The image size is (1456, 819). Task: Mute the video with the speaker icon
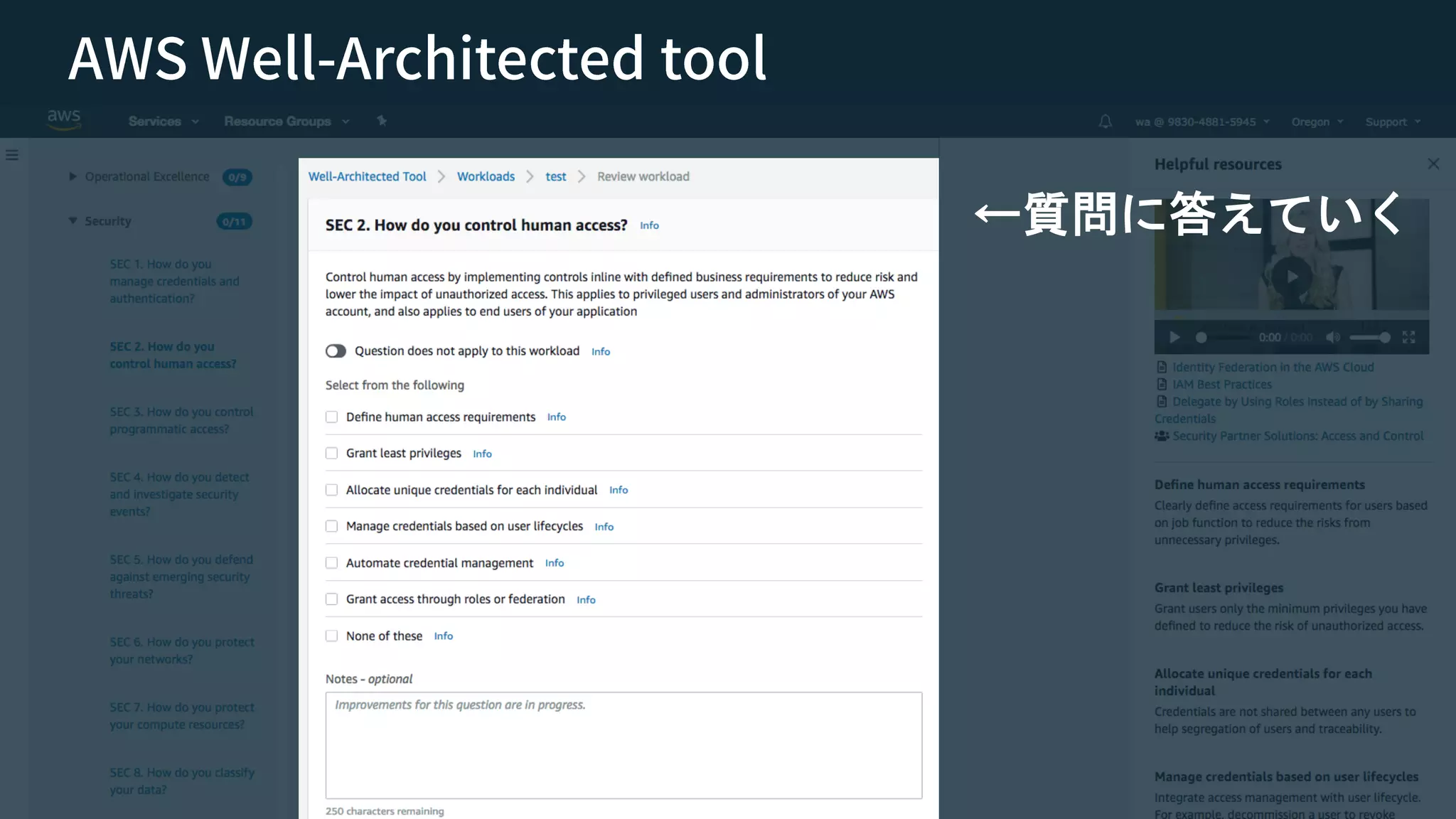point(1333,338)
